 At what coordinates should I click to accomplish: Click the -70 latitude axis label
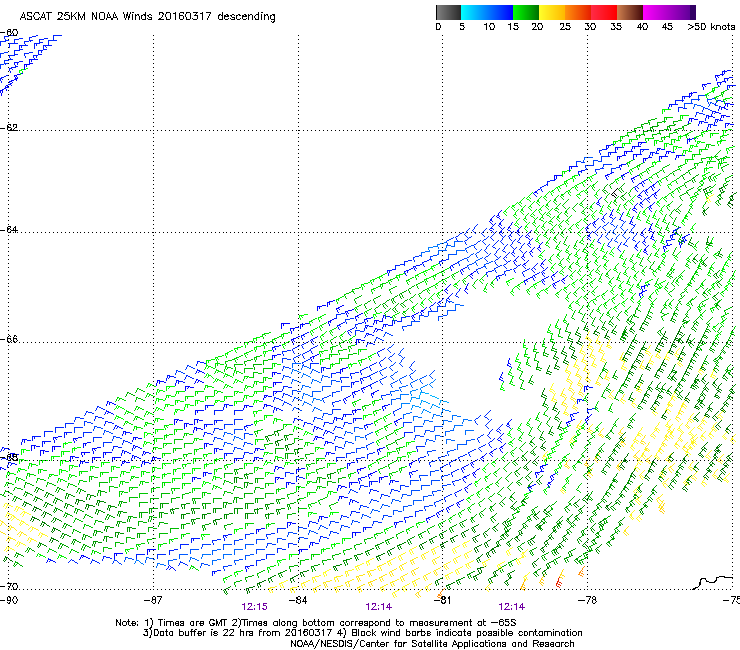point(9,586)
